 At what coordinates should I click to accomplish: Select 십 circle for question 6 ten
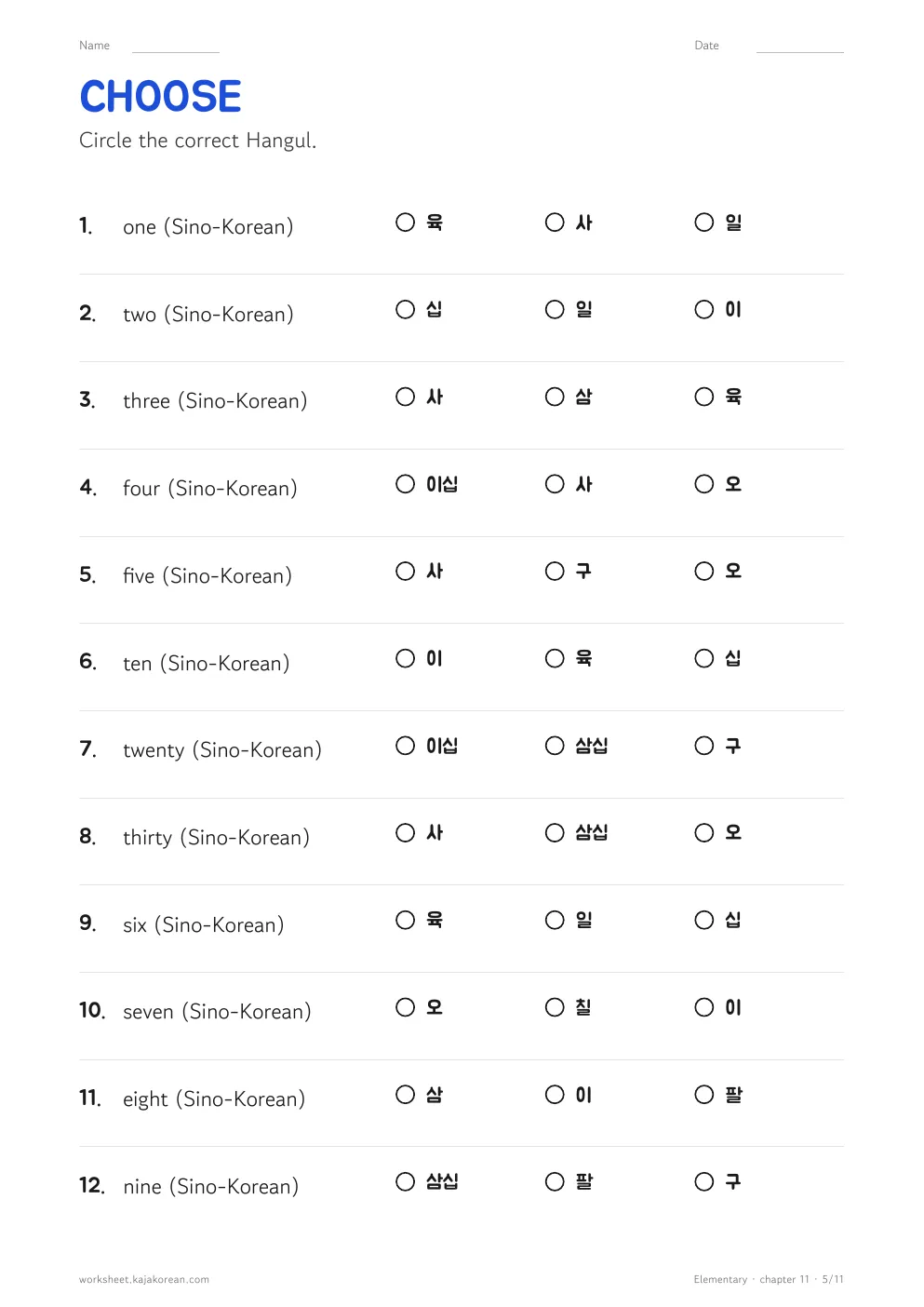coord(704,659)
